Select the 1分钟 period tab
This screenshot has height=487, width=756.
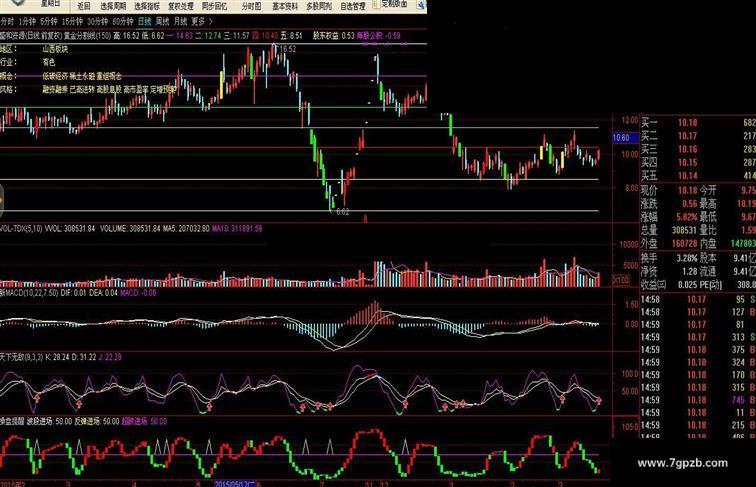(27, 21)
